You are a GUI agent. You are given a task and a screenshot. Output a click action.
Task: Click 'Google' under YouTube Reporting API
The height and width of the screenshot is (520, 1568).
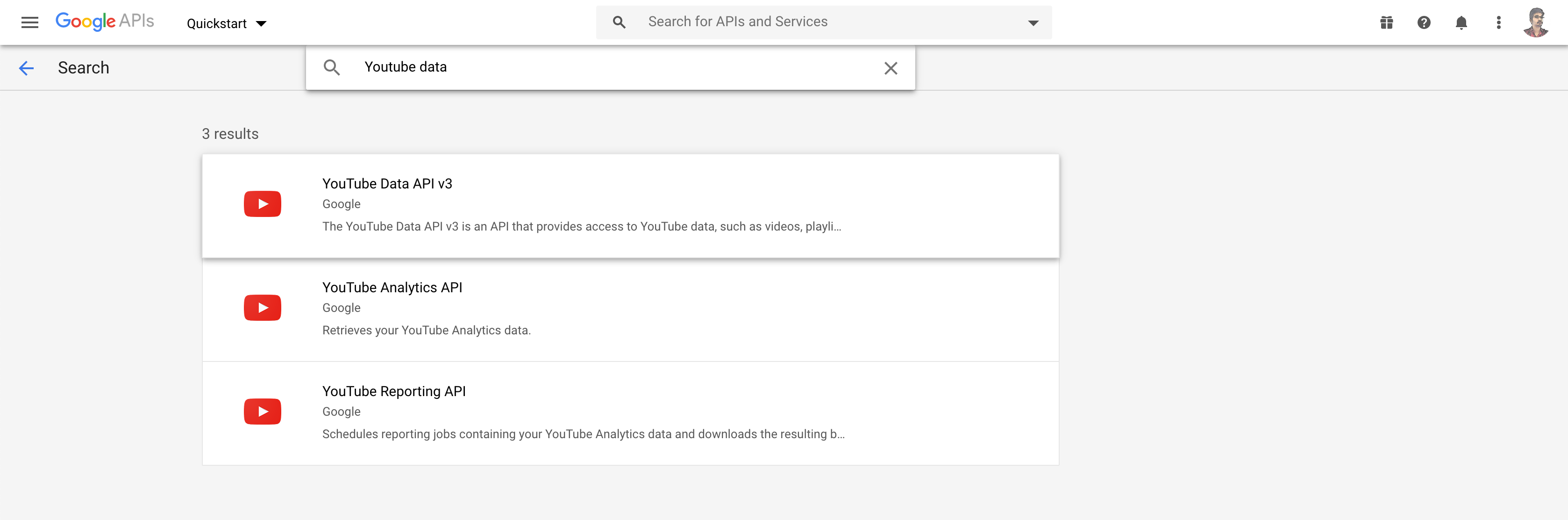coord(341,412)
